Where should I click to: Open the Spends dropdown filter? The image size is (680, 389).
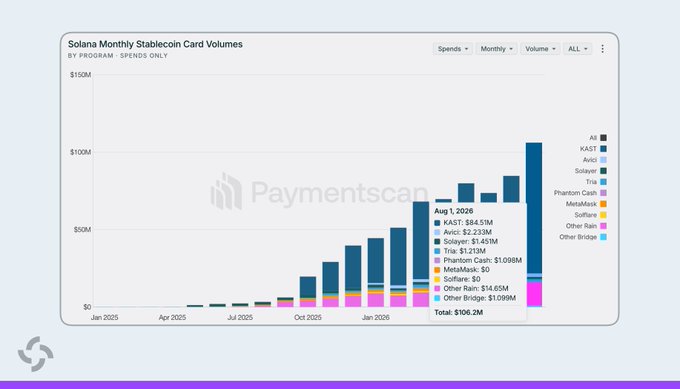coord(453,49)
